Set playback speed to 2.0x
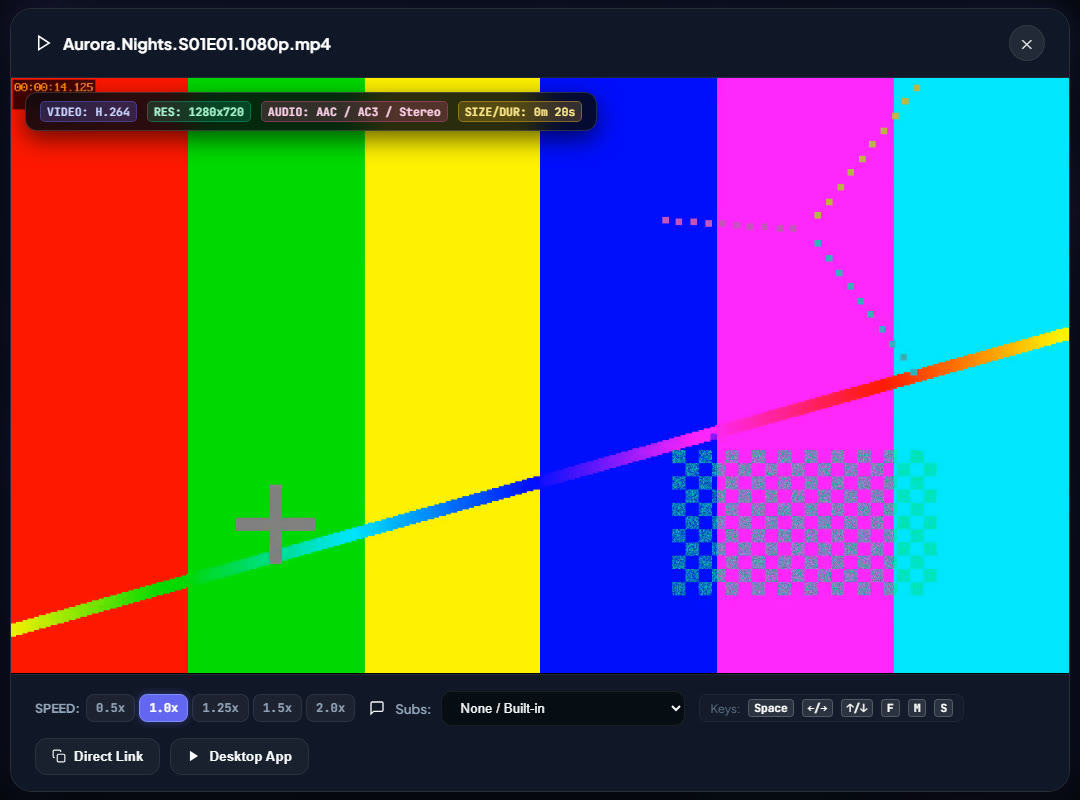Image resolution: width=1080 pixels, height=800 pixels. click(331, 708)
